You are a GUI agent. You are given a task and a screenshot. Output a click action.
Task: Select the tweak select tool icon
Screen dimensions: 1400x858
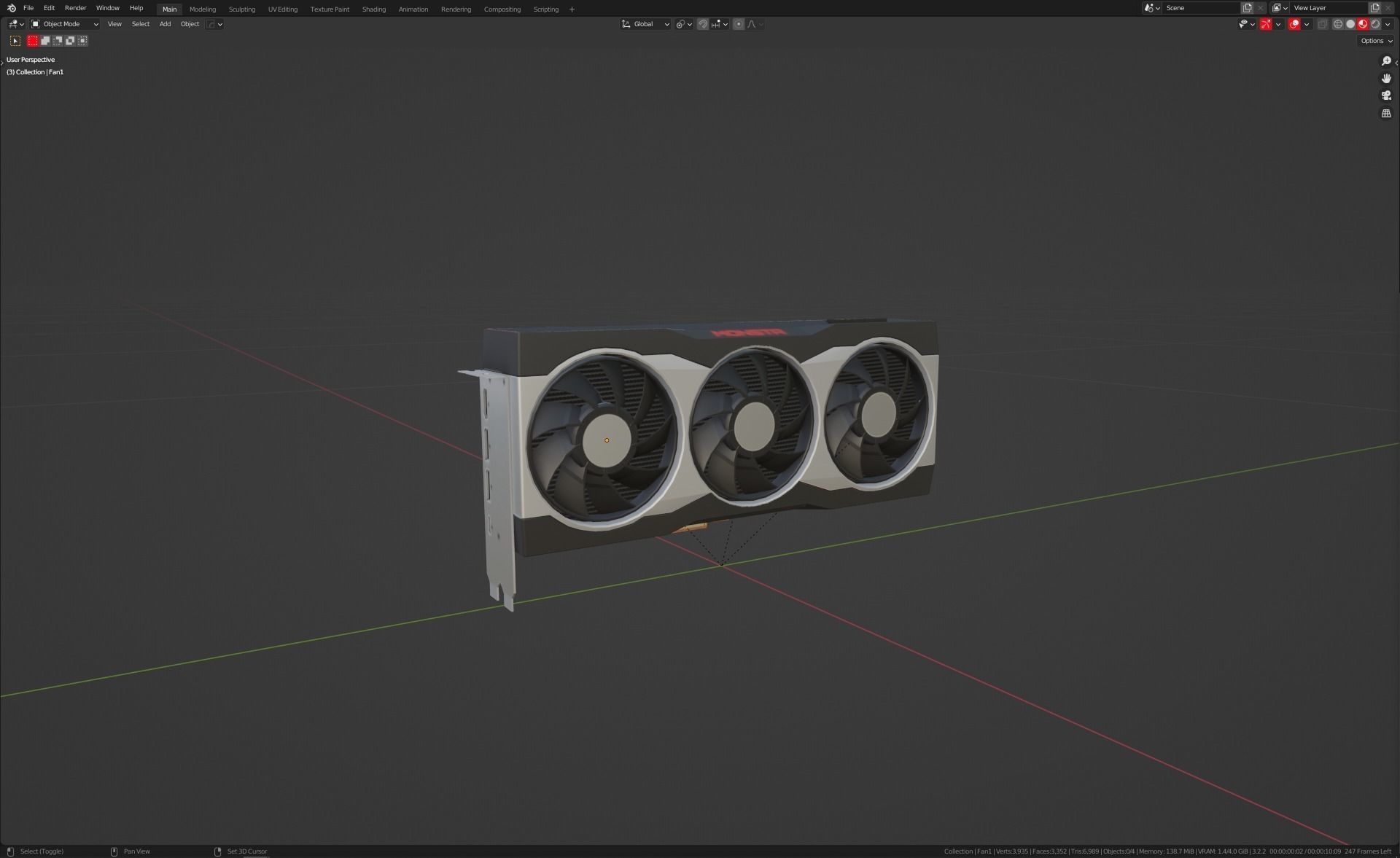click(x=15, y=41)
